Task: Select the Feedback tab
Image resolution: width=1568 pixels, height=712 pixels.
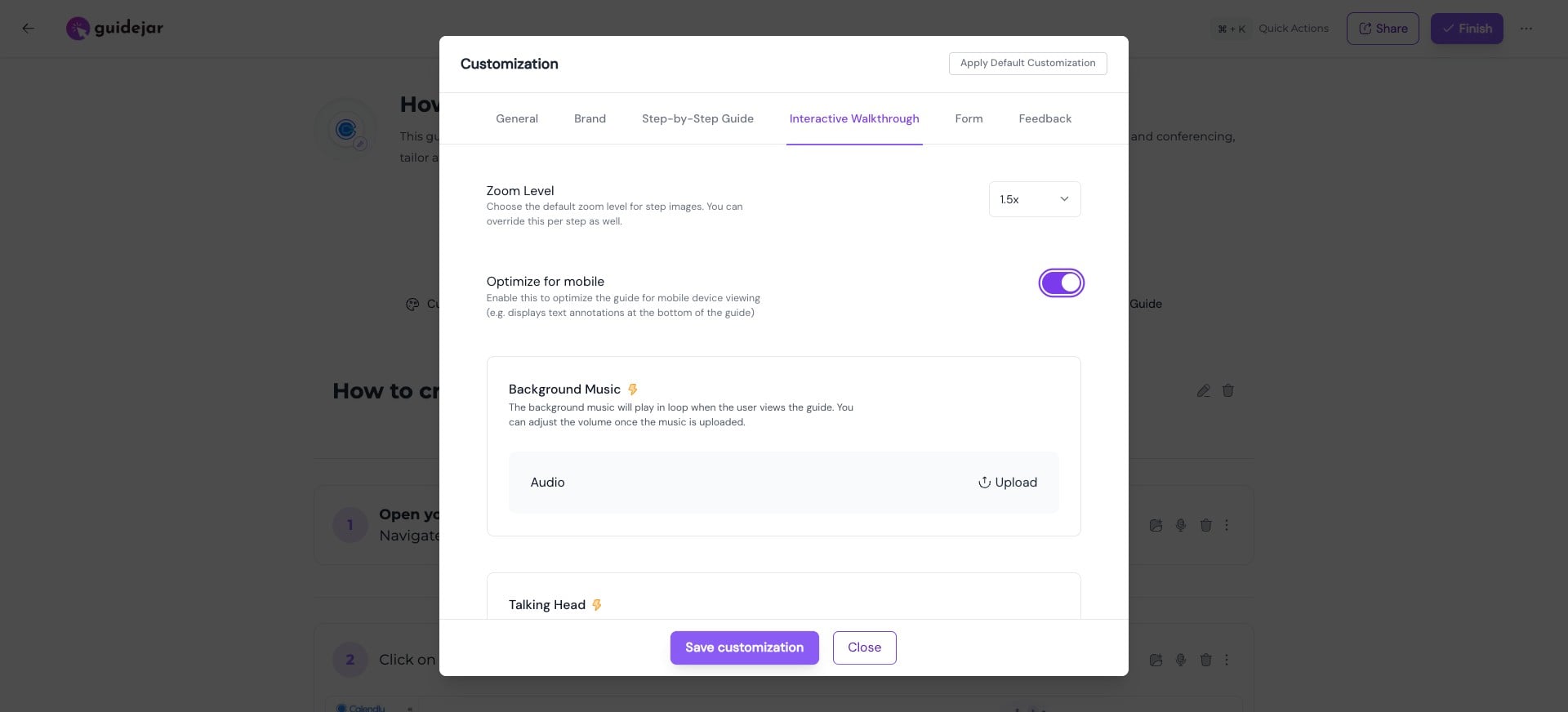Action: [x=1045, y=119]
